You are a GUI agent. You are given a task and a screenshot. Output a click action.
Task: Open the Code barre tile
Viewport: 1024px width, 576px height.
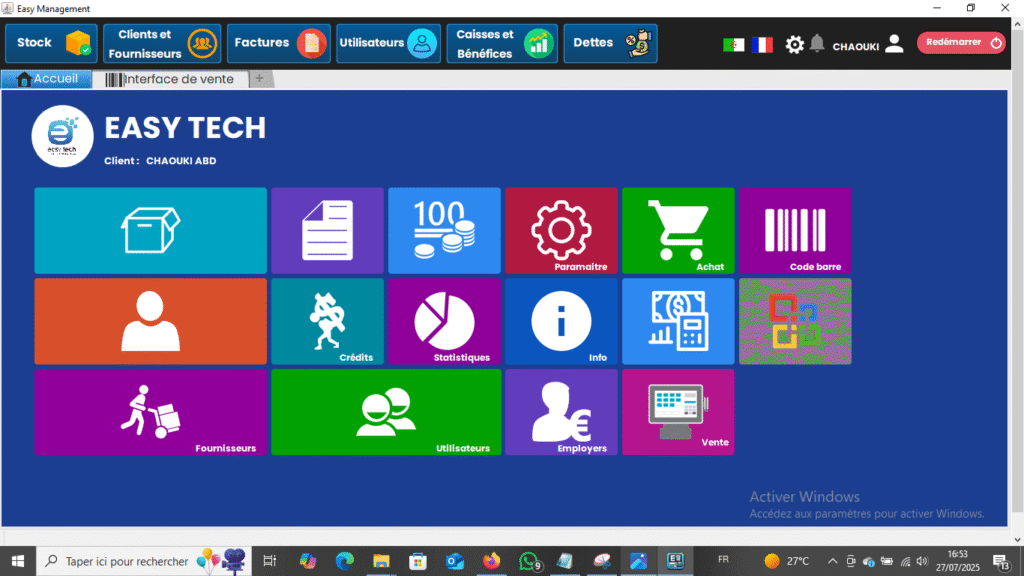795,230
